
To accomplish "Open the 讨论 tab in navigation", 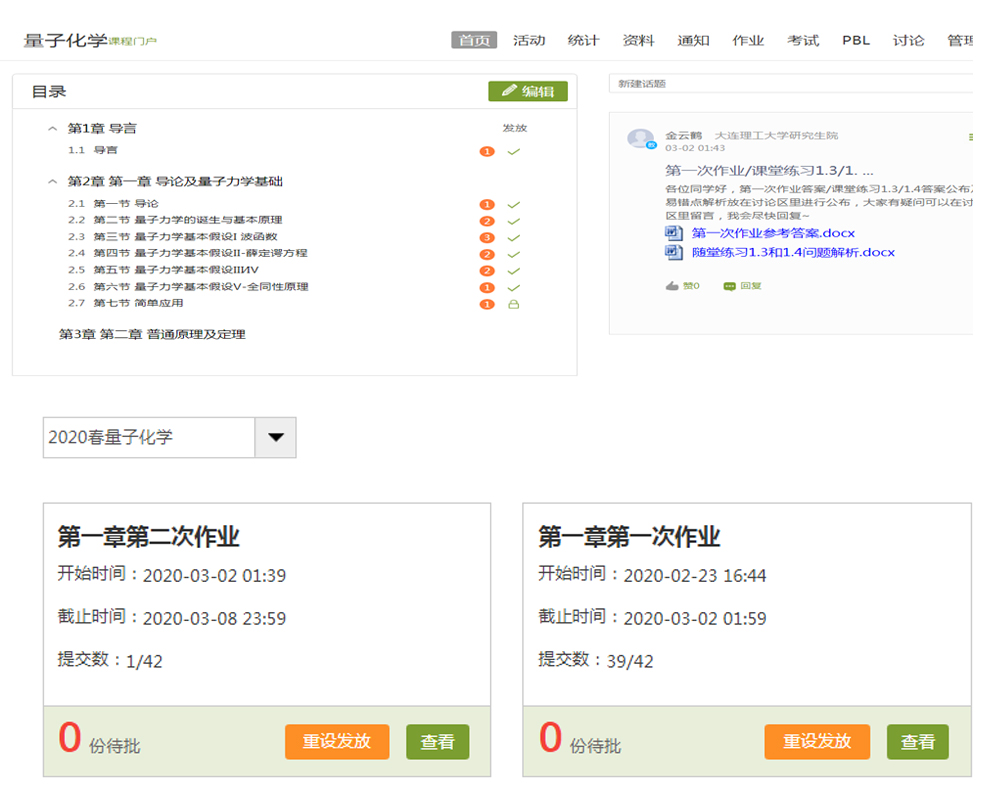I will tap(908, 41).
